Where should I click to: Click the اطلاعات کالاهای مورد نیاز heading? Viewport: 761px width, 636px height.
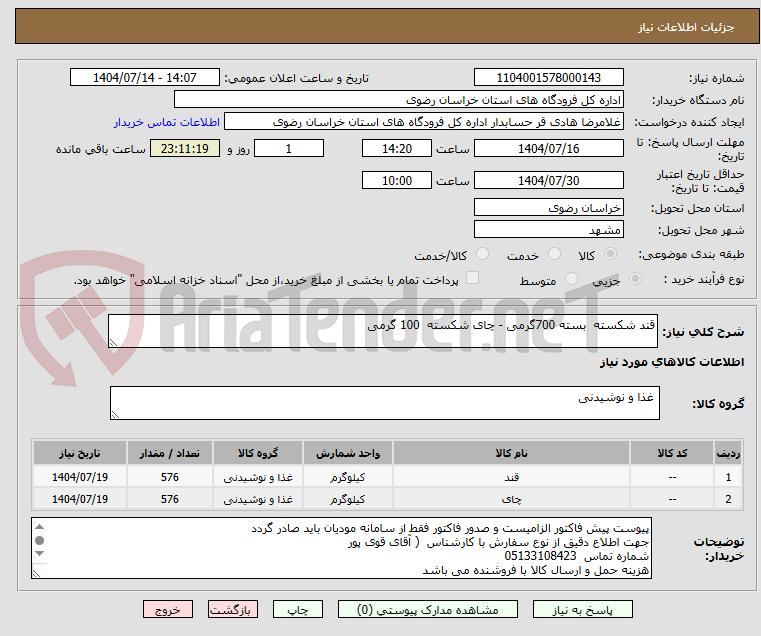coord(672,362)
